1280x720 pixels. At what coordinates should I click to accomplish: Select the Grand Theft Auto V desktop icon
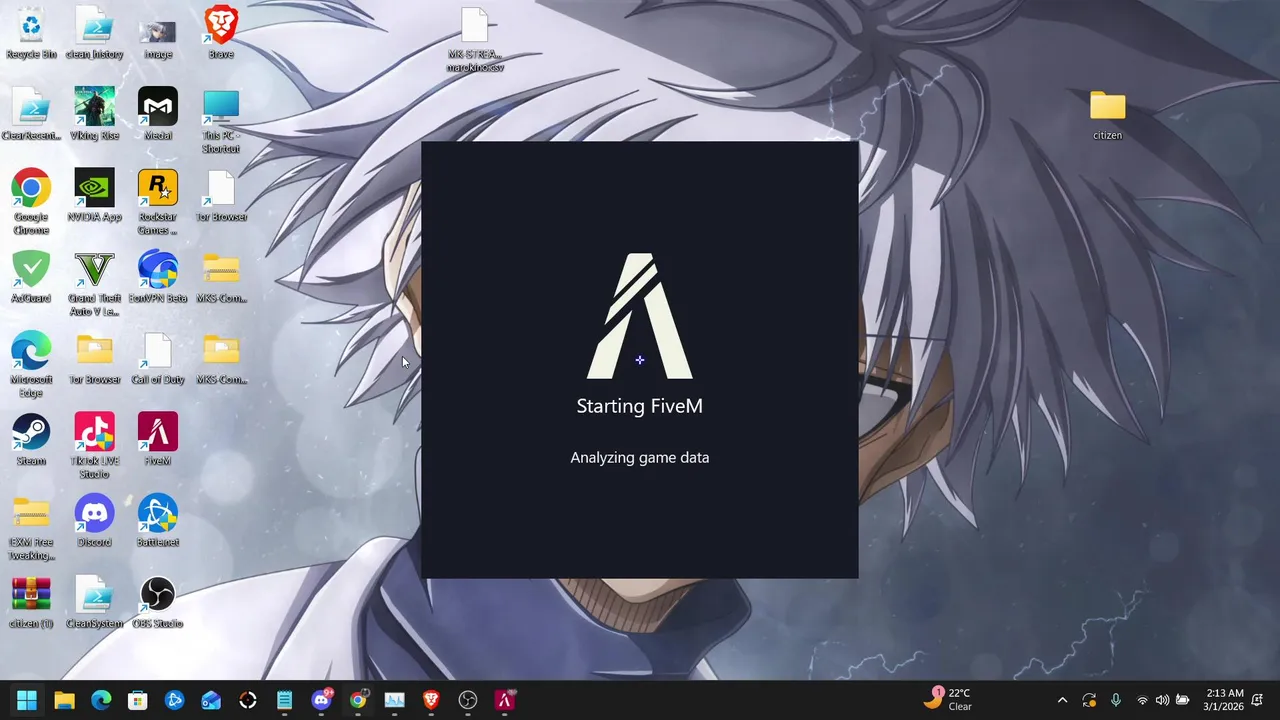point(94,284)
